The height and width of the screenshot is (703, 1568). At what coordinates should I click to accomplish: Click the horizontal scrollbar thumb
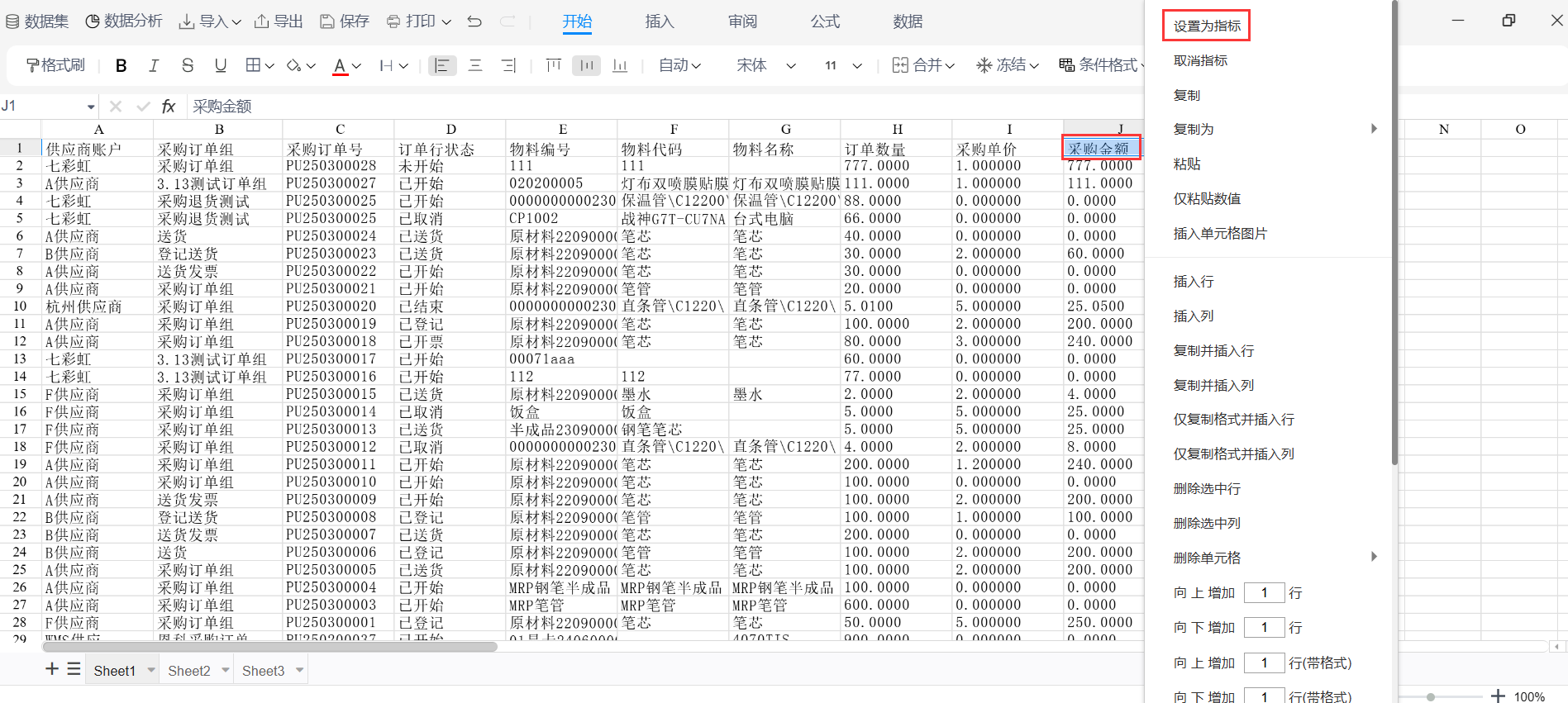coord(269,647)
